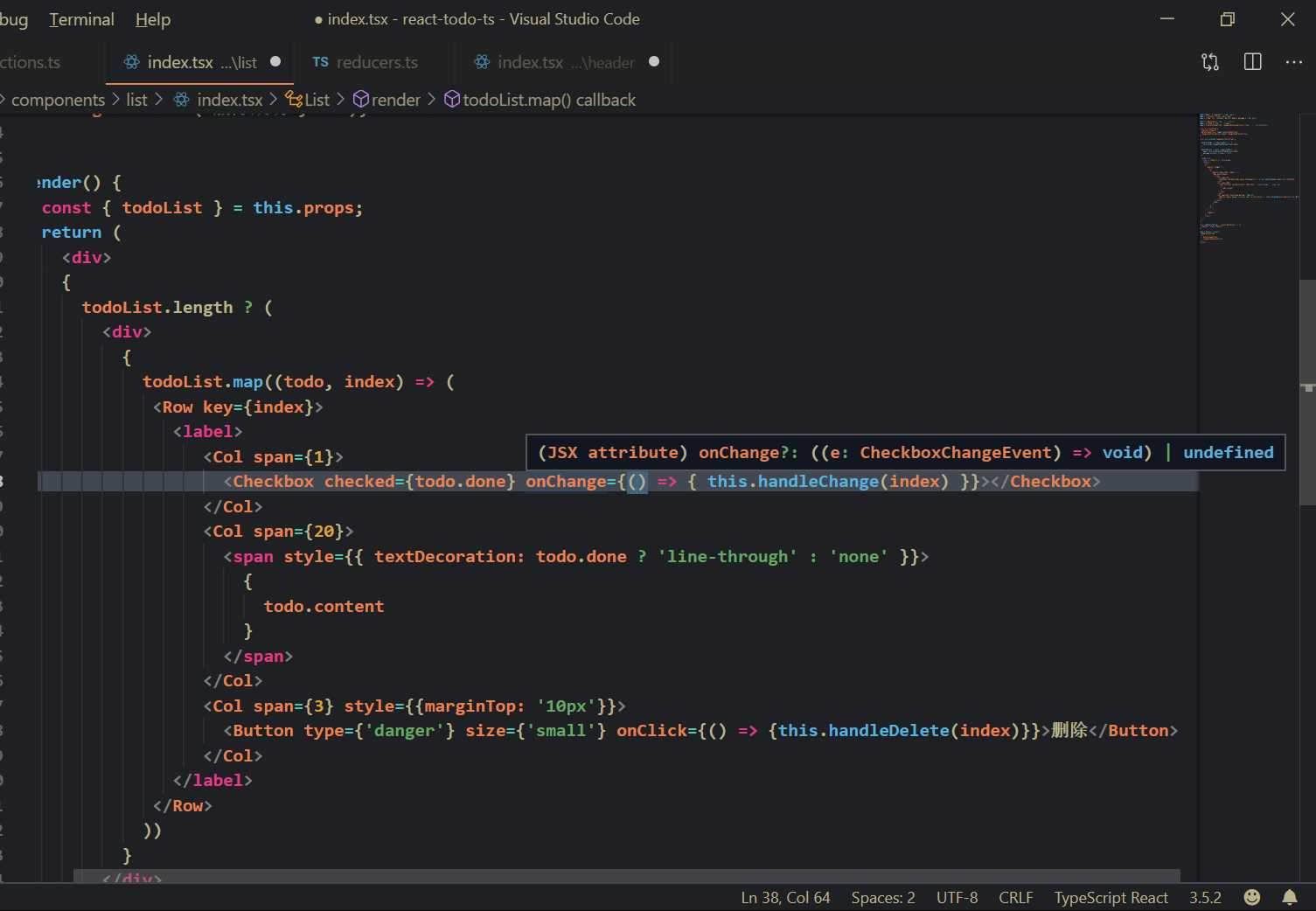Change indentation via Spaces: 2
The width and height of the screenshot is (1316, 911).
pyautogui.click(x=882, y=898)
